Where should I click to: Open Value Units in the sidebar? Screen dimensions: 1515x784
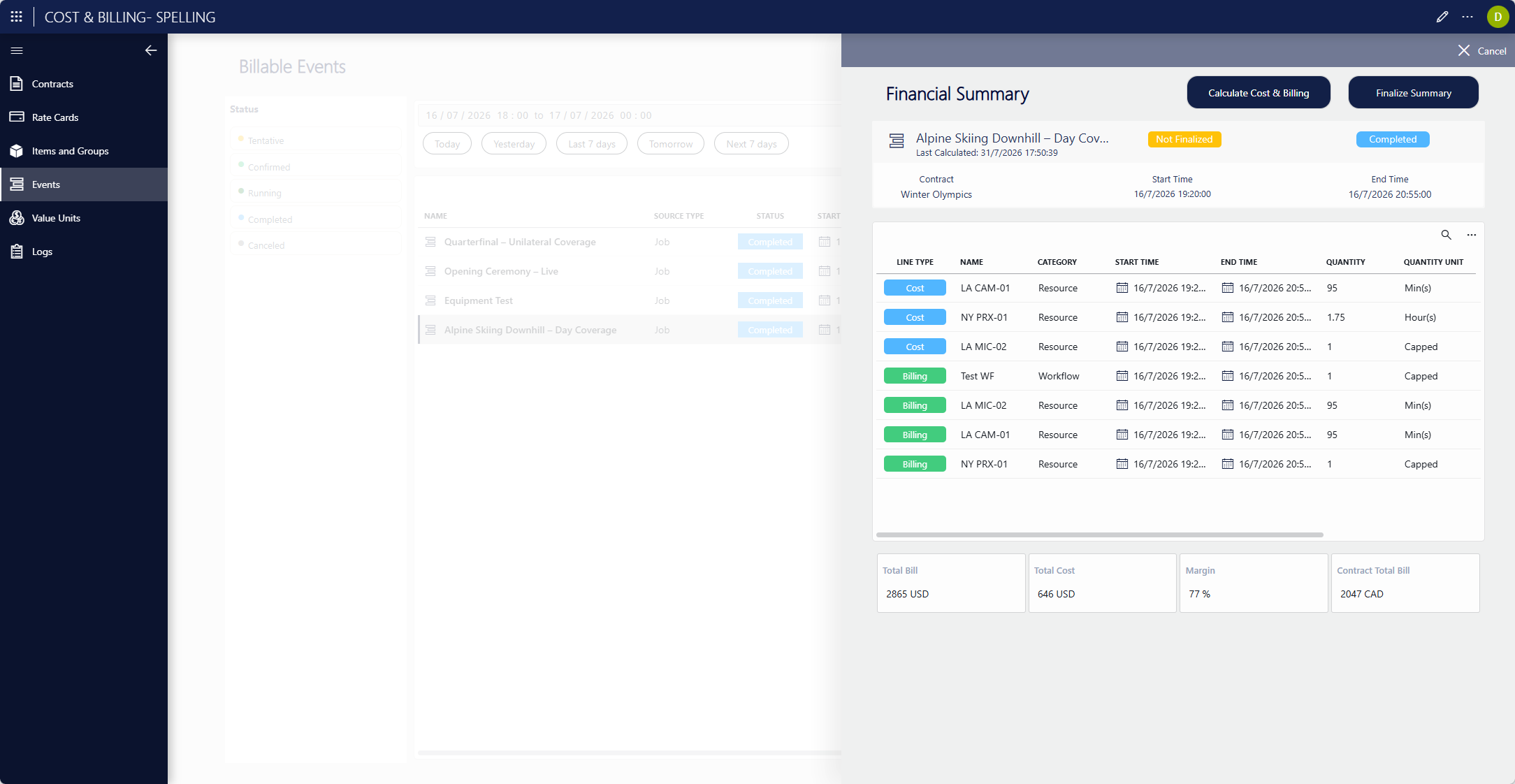(84, 218)
